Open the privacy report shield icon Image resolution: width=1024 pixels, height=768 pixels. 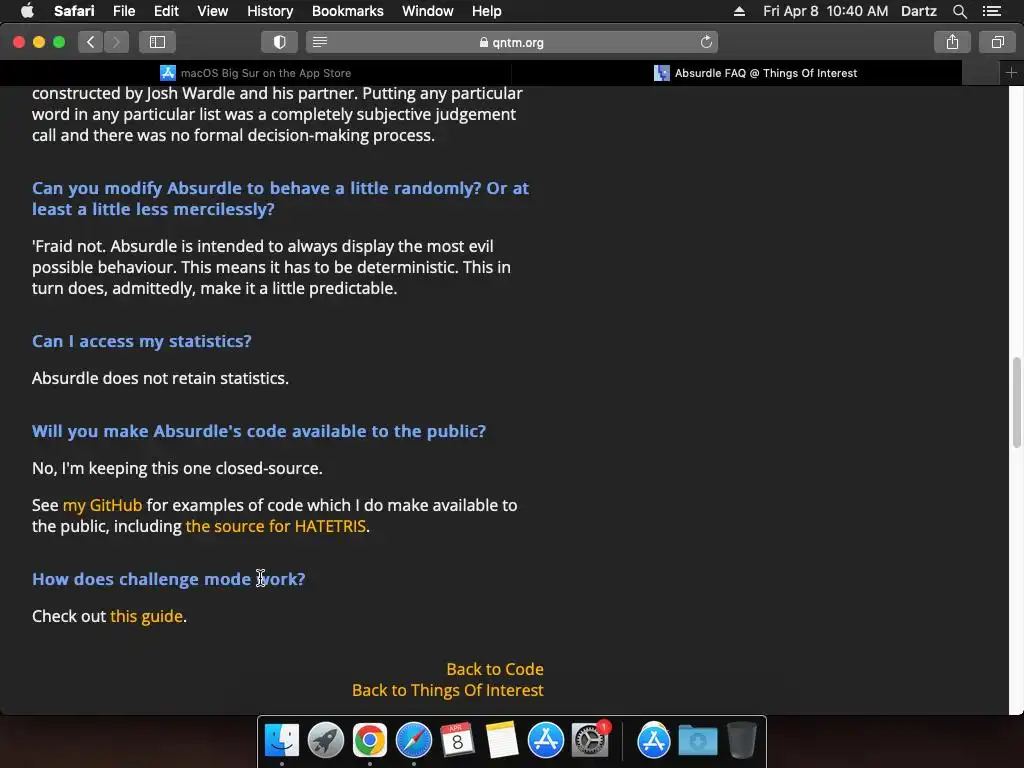pyautogui.click(x=280, y=42)
